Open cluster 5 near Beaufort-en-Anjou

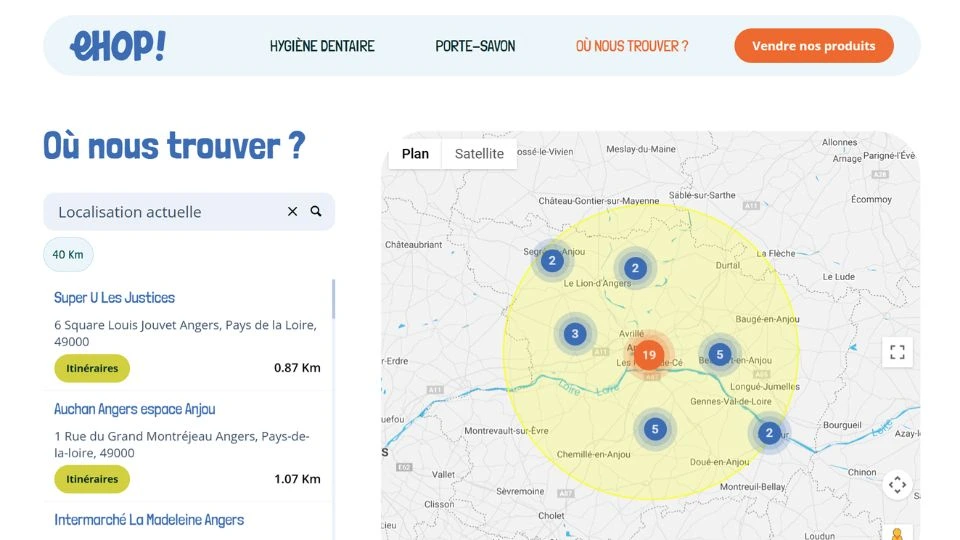coord(719,354)
